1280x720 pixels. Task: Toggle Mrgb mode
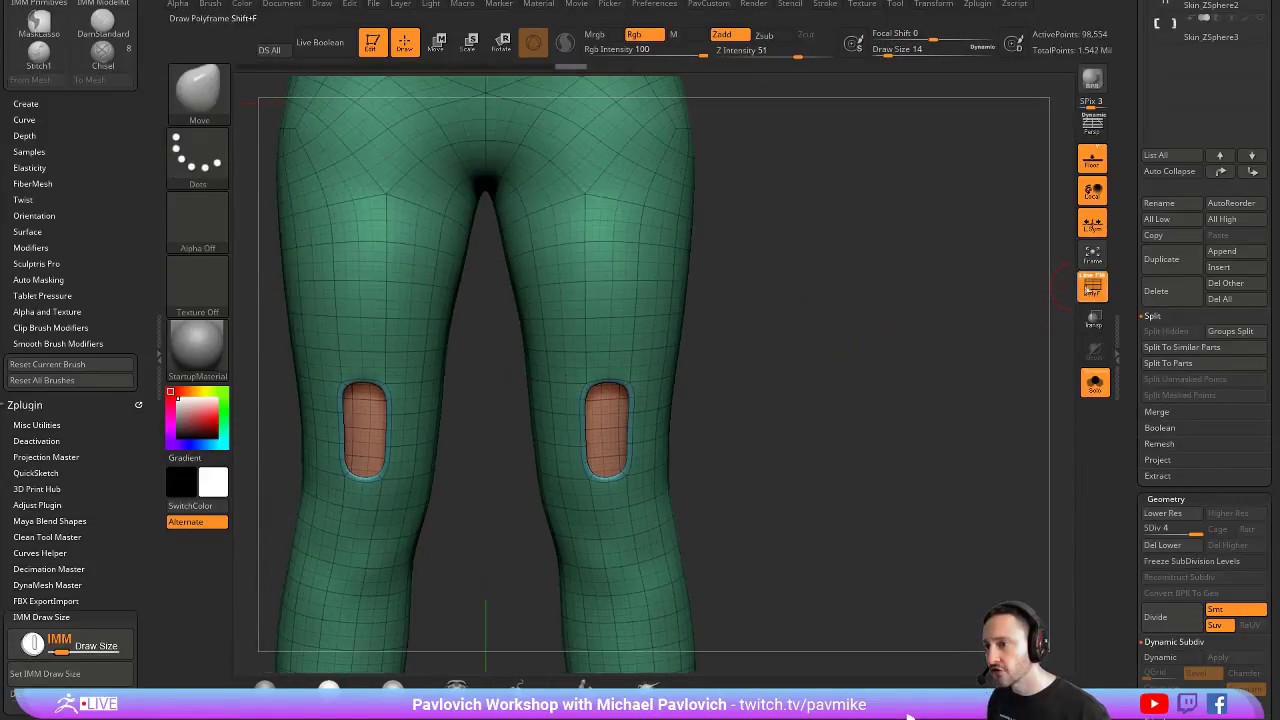click(x=595, y=35)
